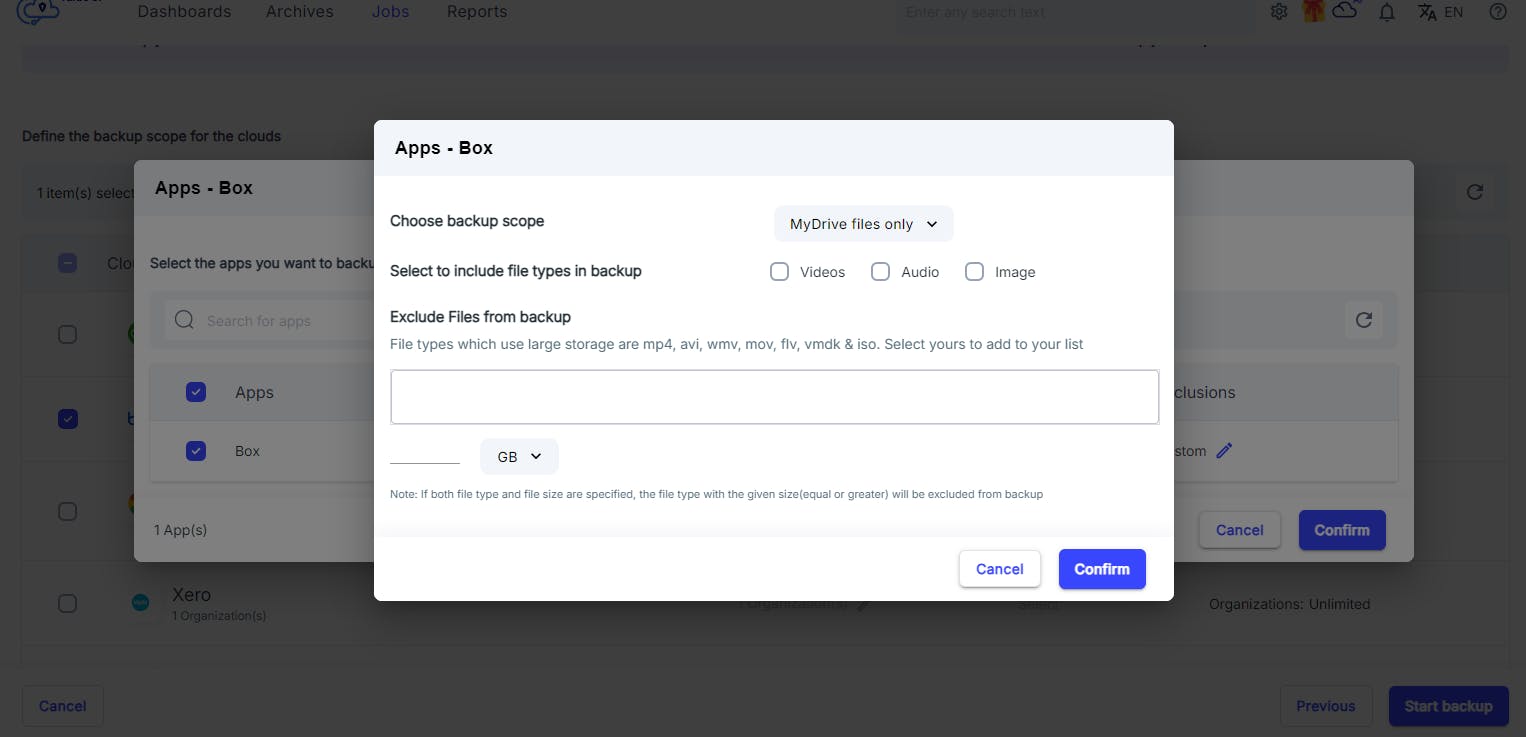This screenshot has height=737, width=1526.
Task: Open the help question mark icon
Action: tap(1497, 12)
